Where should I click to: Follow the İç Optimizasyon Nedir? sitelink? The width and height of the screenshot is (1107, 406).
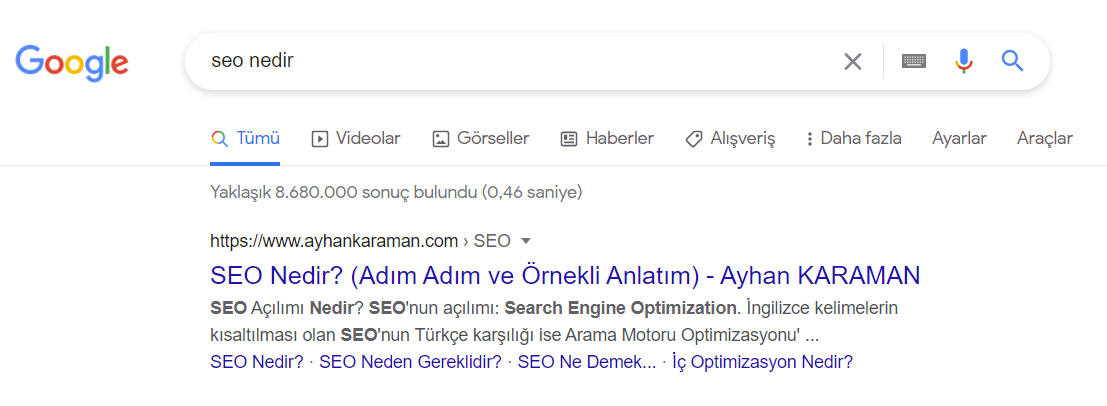coord(762,363)
